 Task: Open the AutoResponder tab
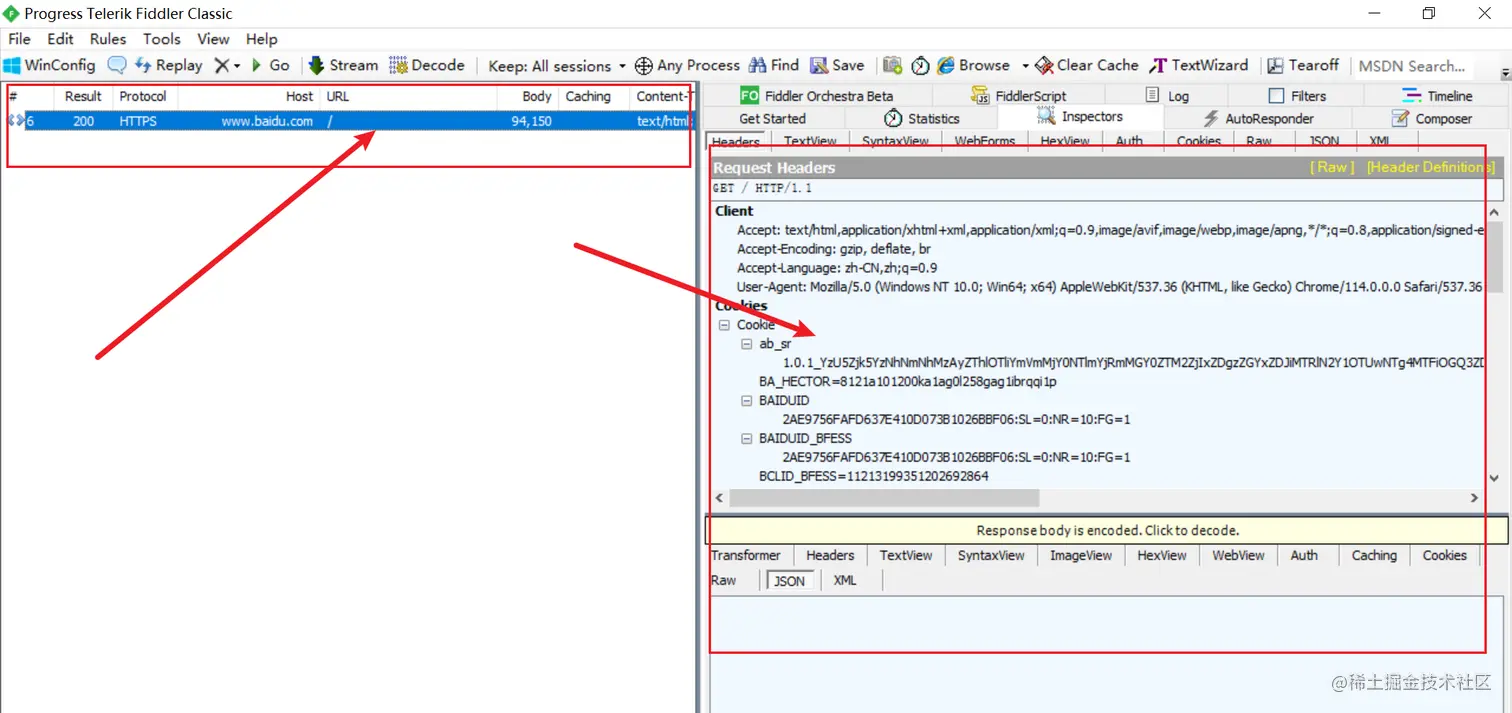[1258, 118]
